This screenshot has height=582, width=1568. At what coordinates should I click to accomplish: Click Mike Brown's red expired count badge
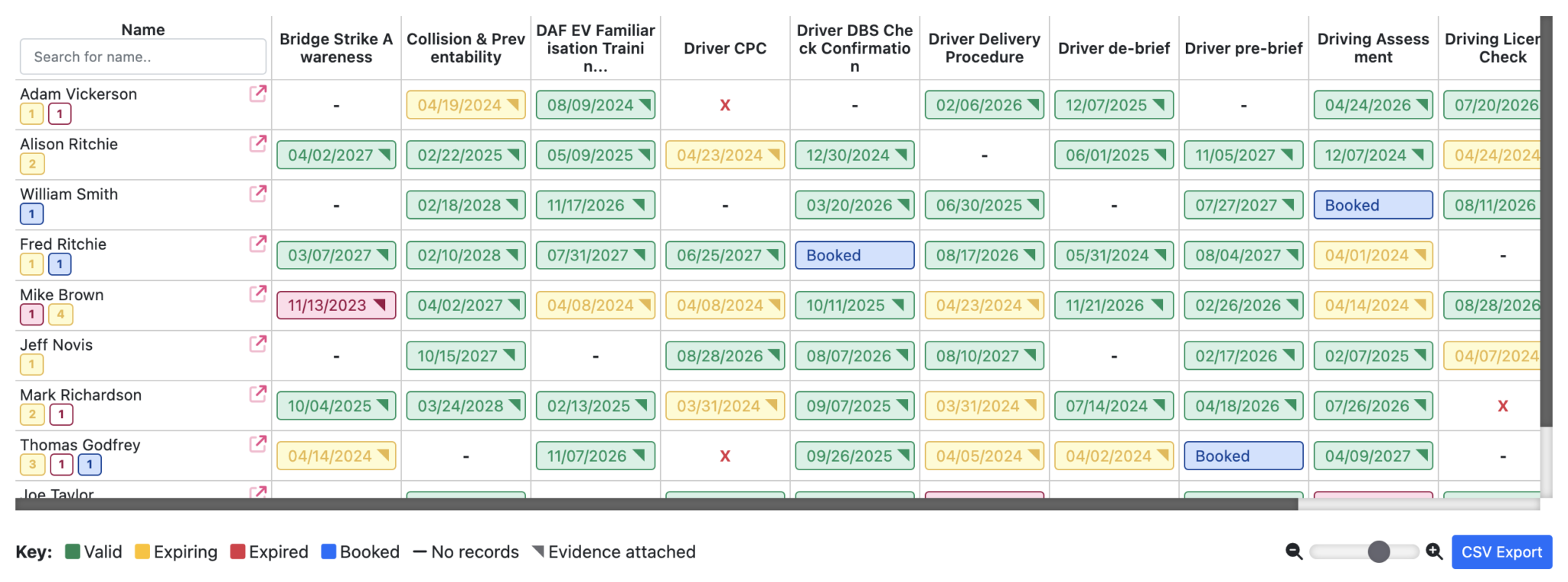31,314
